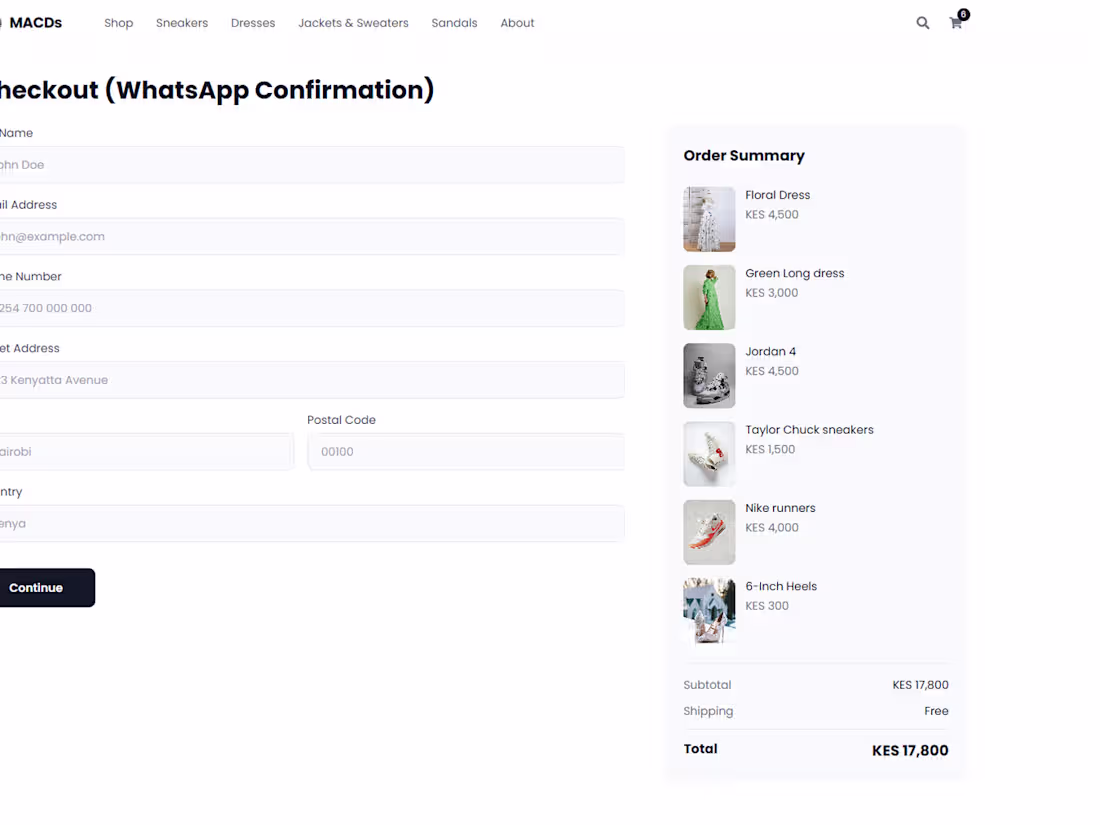Select the Sneakers navigation link
This screenshot has width=1100, height=825.
point(181,22)
